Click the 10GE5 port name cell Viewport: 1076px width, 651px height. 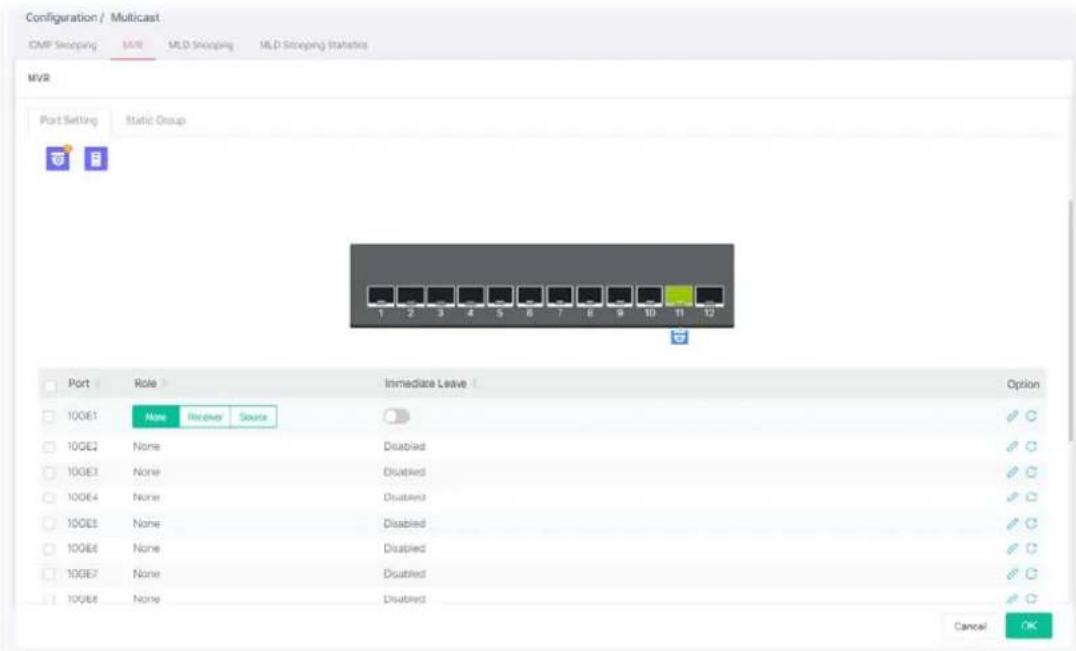pyautogui.click(x=82, y=523)
